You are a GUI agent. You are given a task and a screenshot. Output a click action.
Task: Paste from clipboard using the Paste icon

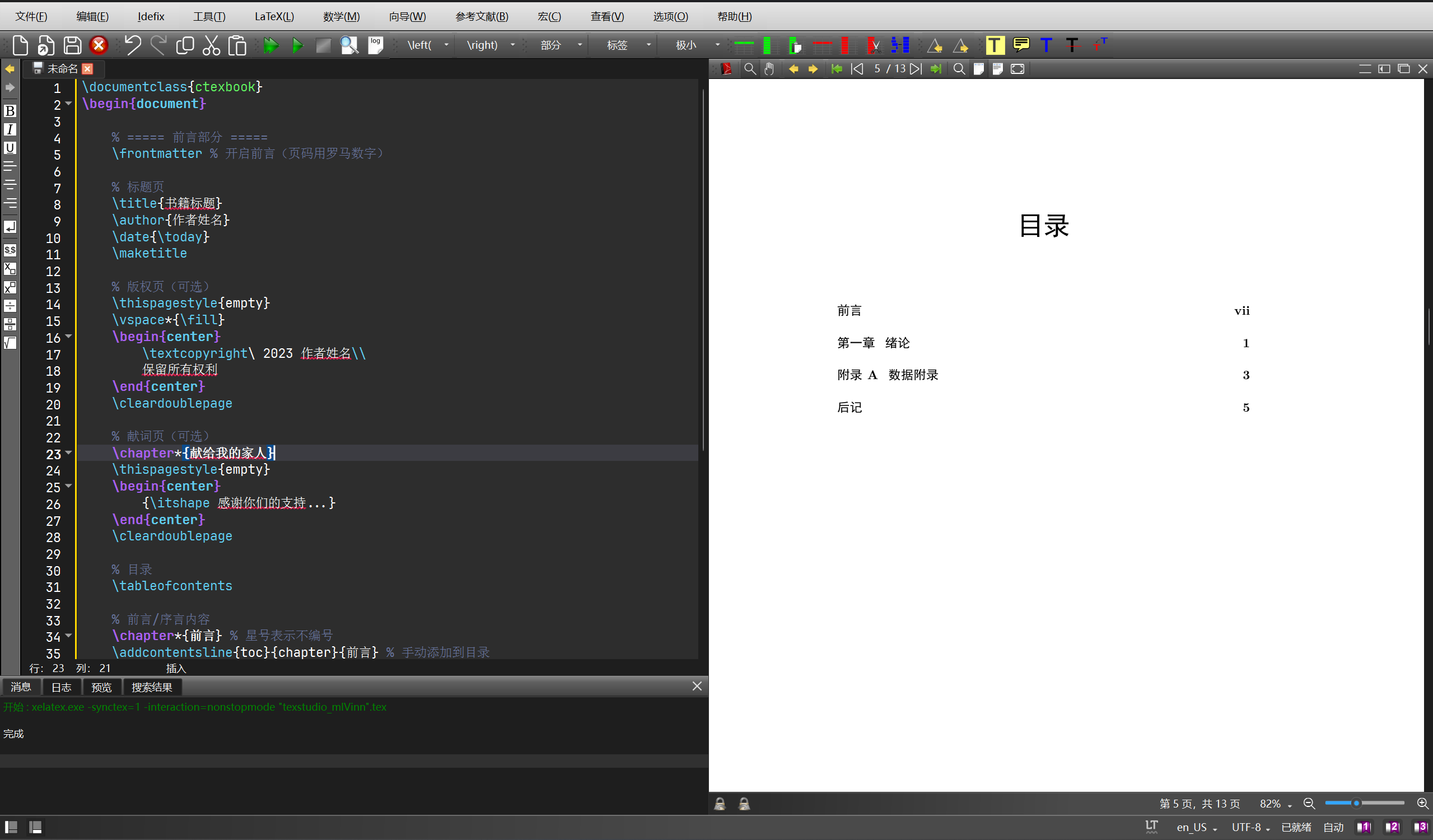237,45
